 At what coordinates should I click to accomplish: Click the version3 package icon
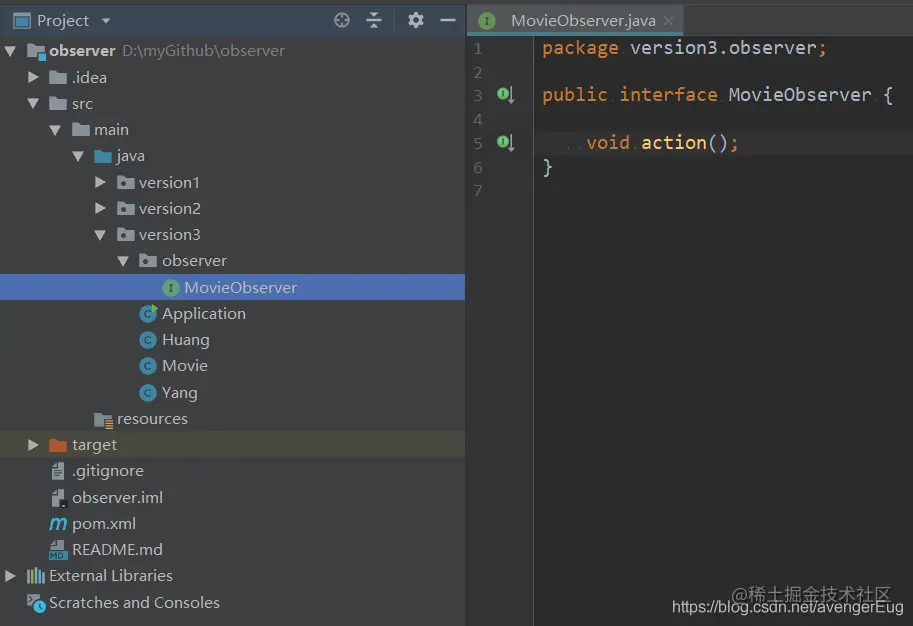126,235
